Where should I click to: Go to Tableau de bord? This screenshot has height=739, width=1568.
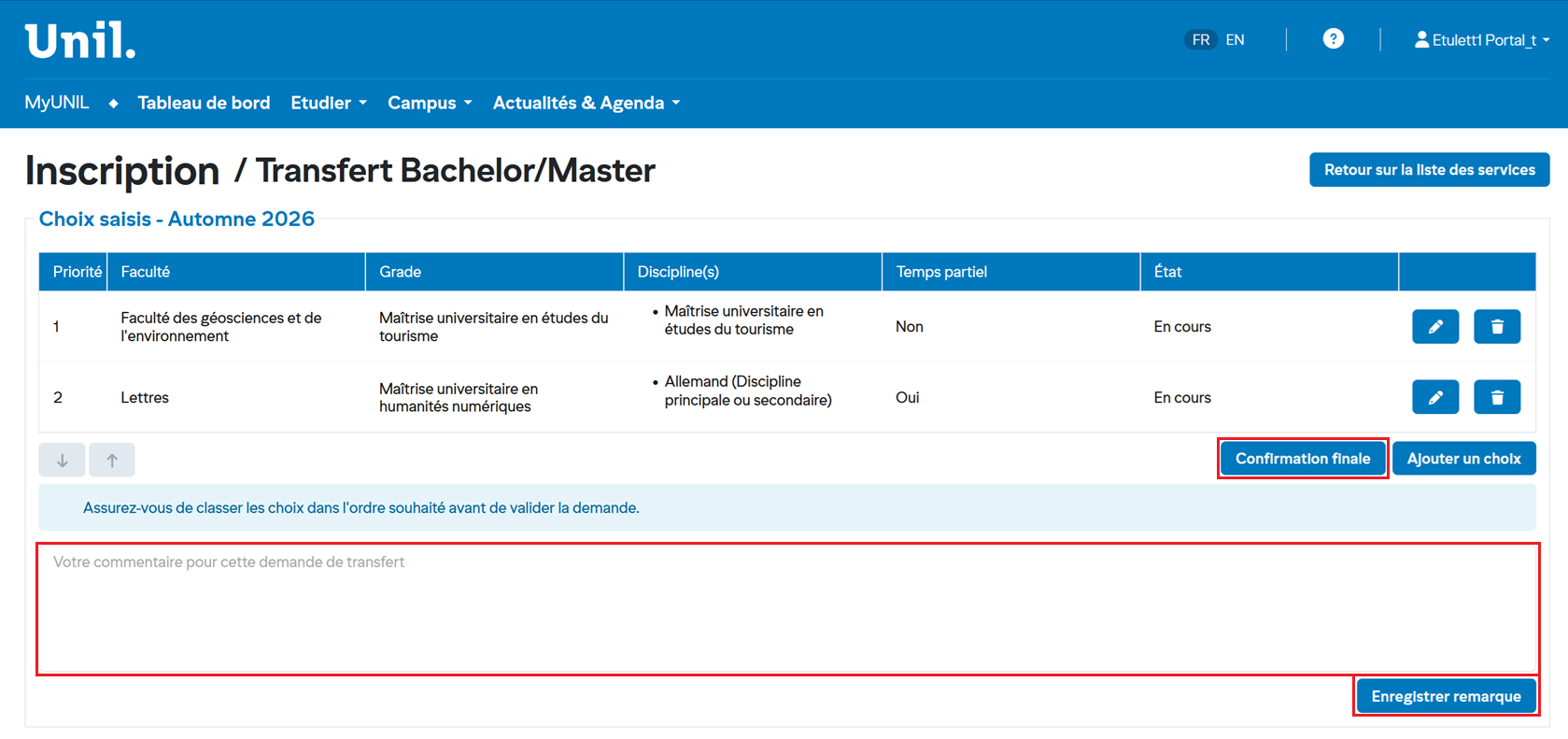click(204, 103)
